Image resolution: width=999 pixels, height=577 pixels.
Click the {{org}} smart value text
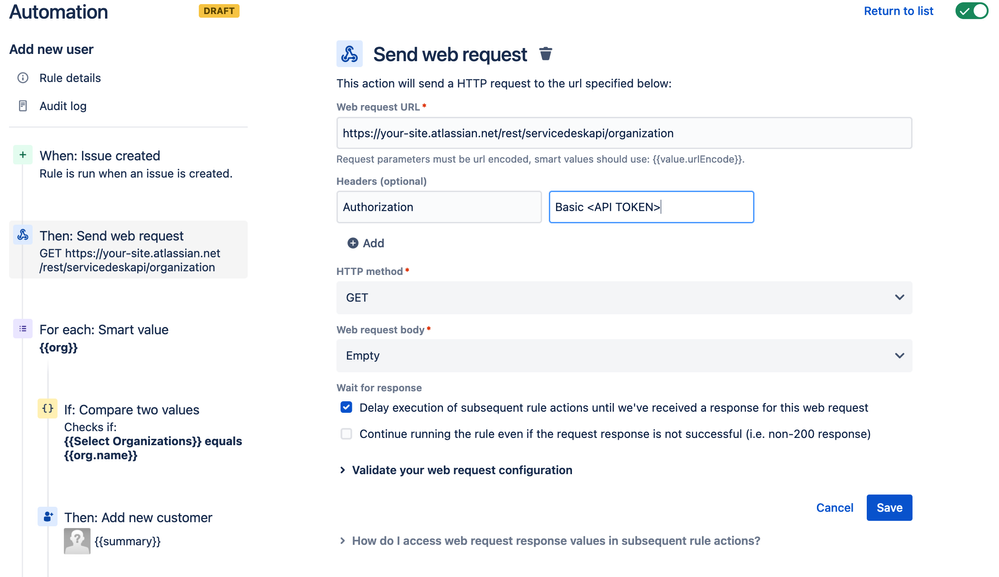coord(59,348)
